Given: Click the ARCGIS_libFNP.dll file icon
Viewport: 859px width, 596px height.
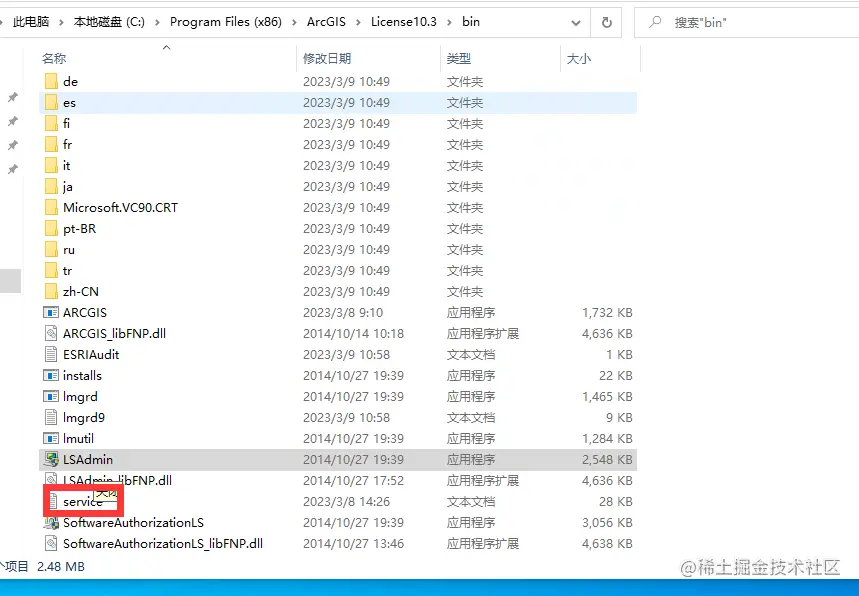Looking at the screenshot, I should point(51,334).
